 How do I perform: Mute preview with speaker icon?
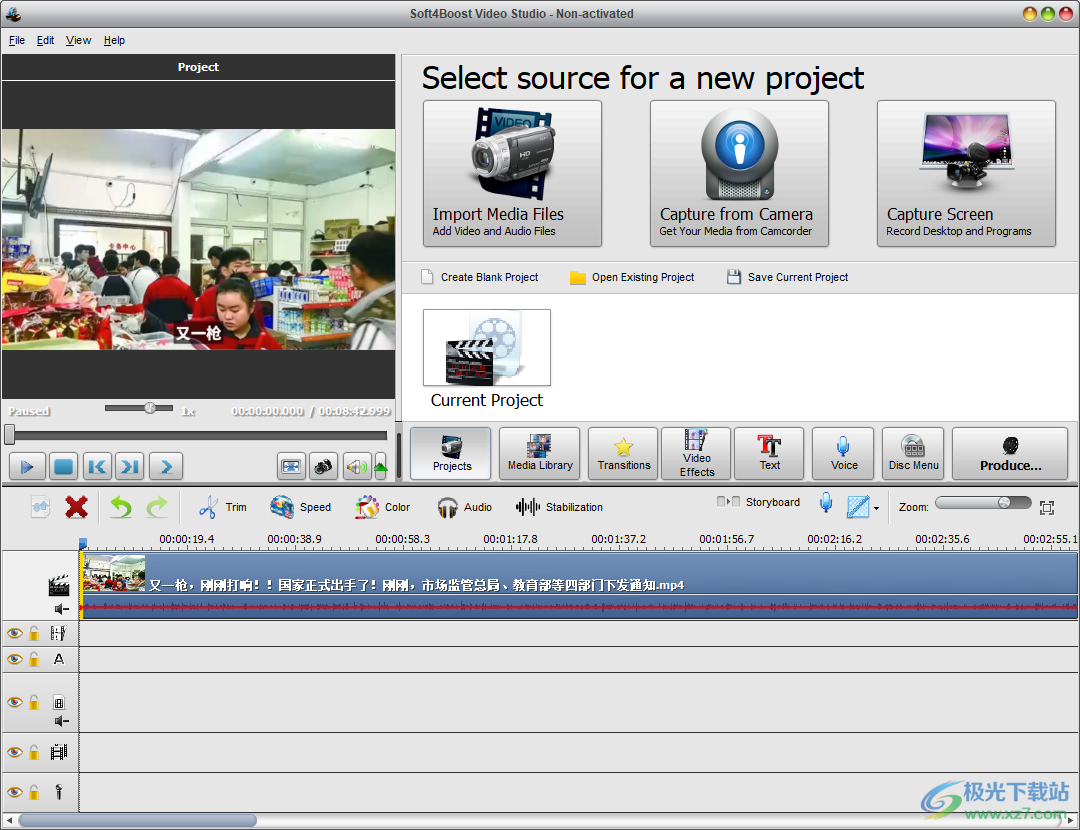(357, 467)
